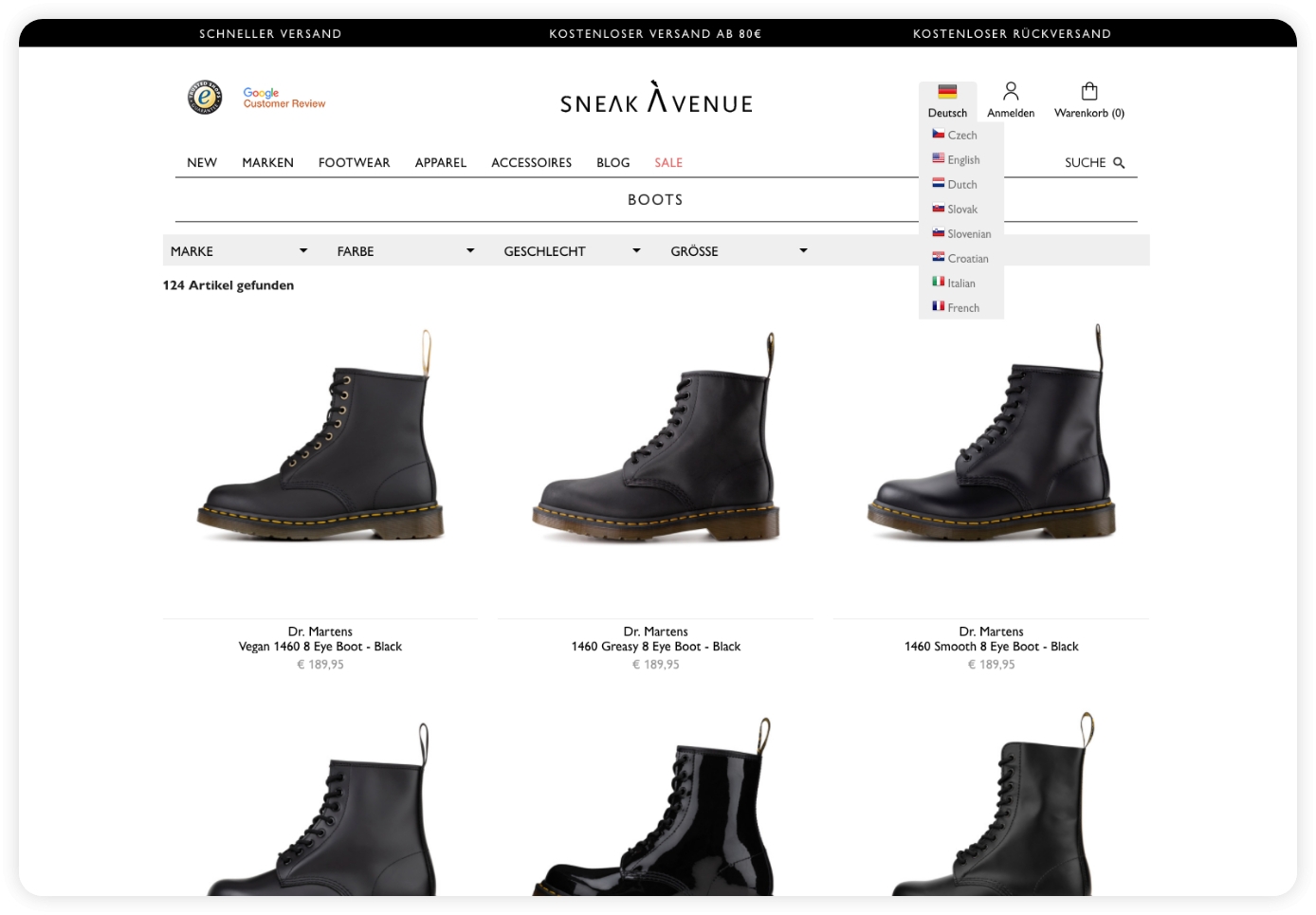Open the Warenkorb shopping bag icon

coord(1089,91)
